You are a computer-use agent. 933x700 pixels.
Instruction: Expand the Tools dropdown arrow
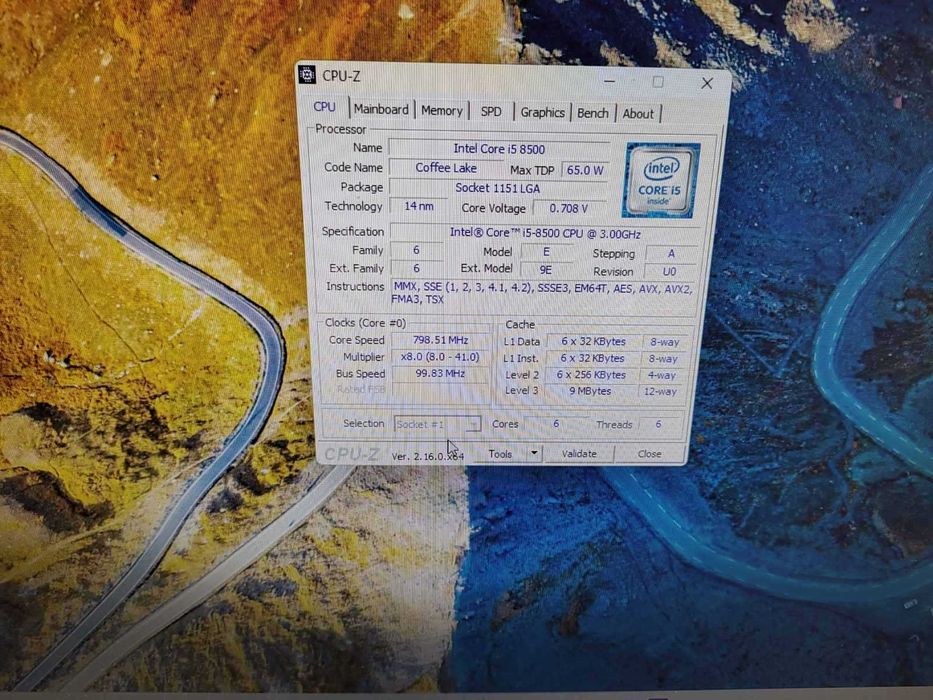point(534,454)
